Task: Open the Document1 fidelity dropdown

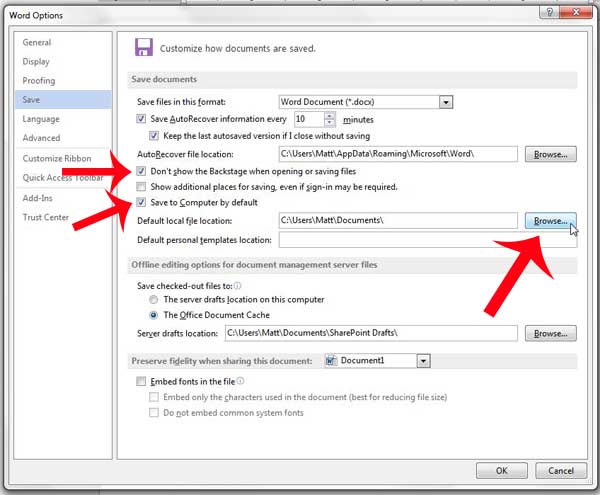Action: point(423,361)
